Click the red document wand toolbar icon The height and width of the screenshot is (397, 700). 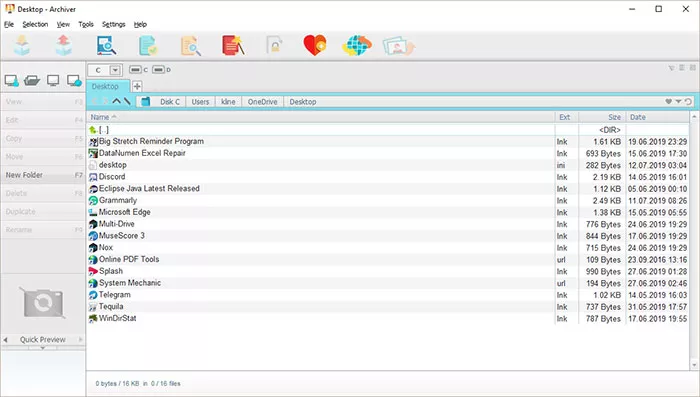click(x=233, y=46)
